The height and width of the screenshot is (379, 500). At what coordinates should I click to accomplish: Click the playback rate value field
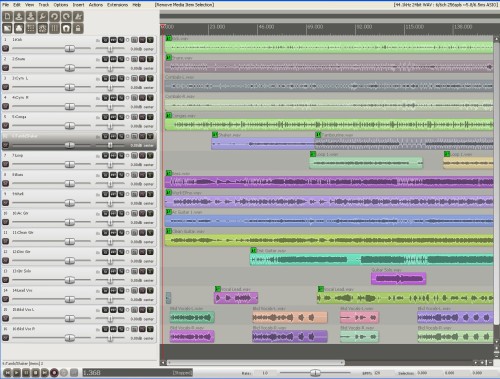[265, 373]
